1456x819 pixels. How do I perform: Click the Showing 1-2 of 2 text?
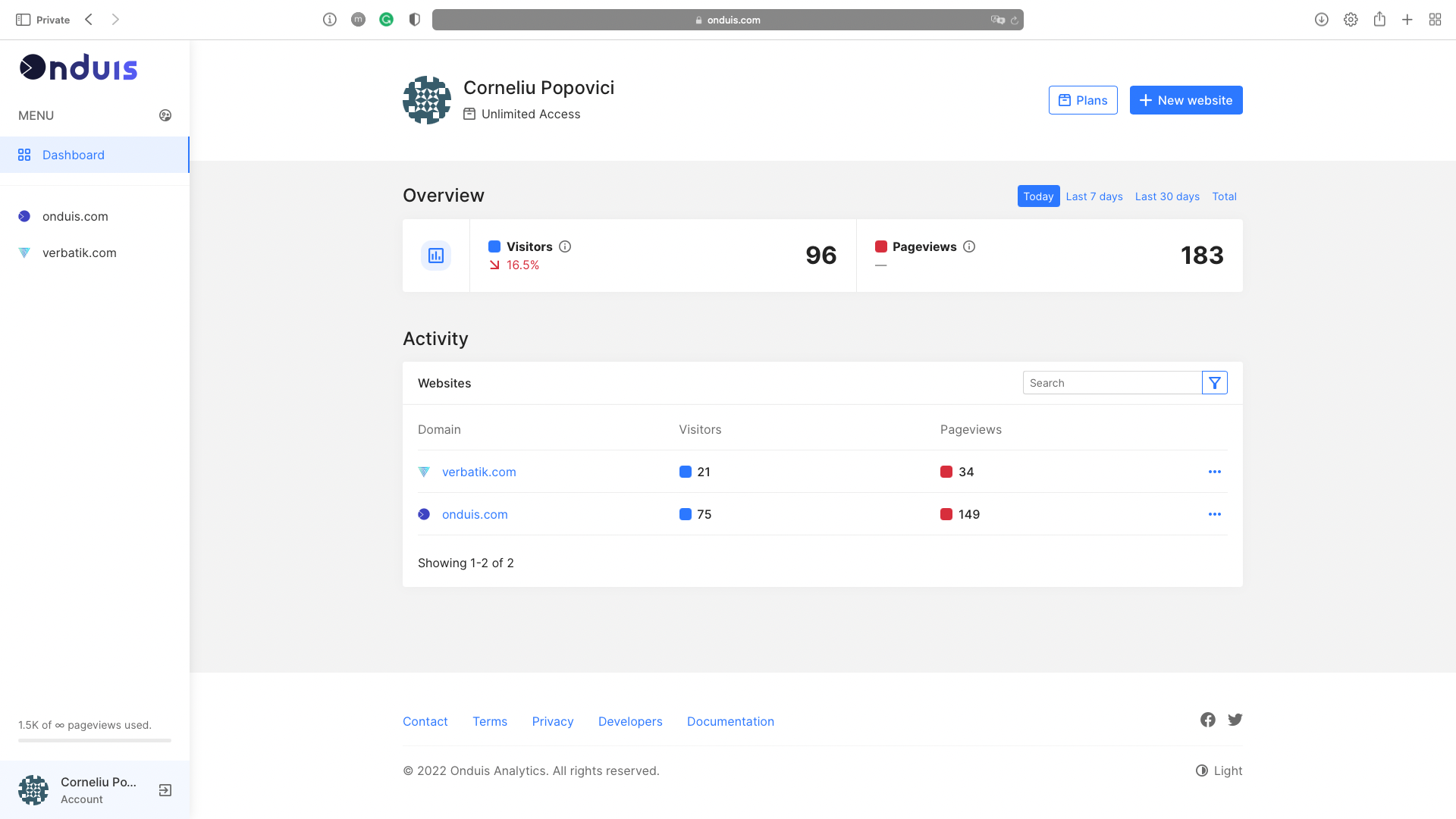[x=466, y=563]
